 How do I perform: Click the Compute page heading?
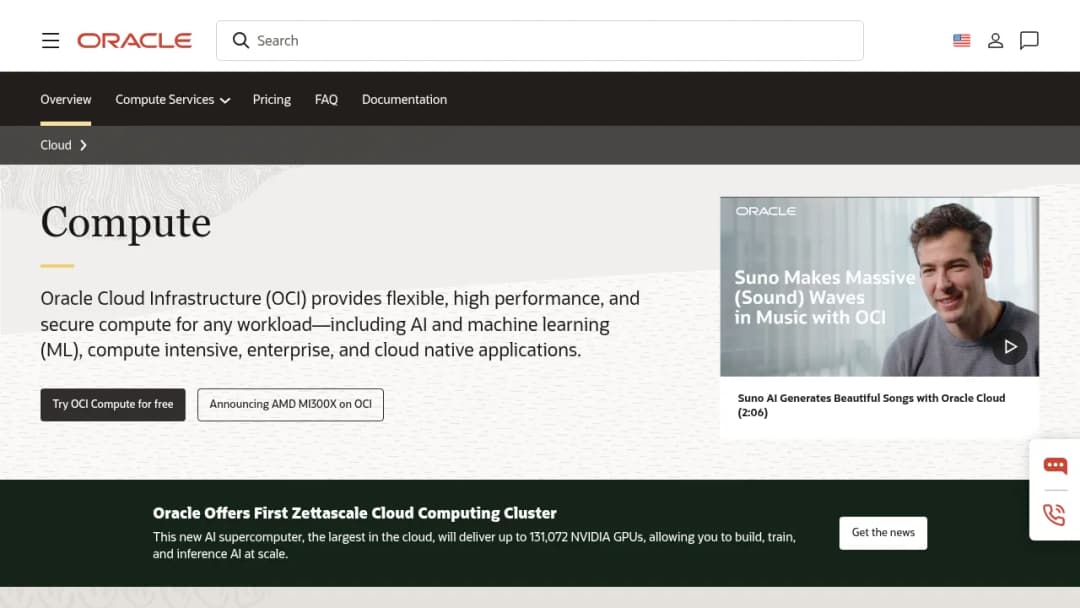coord(125,223)
